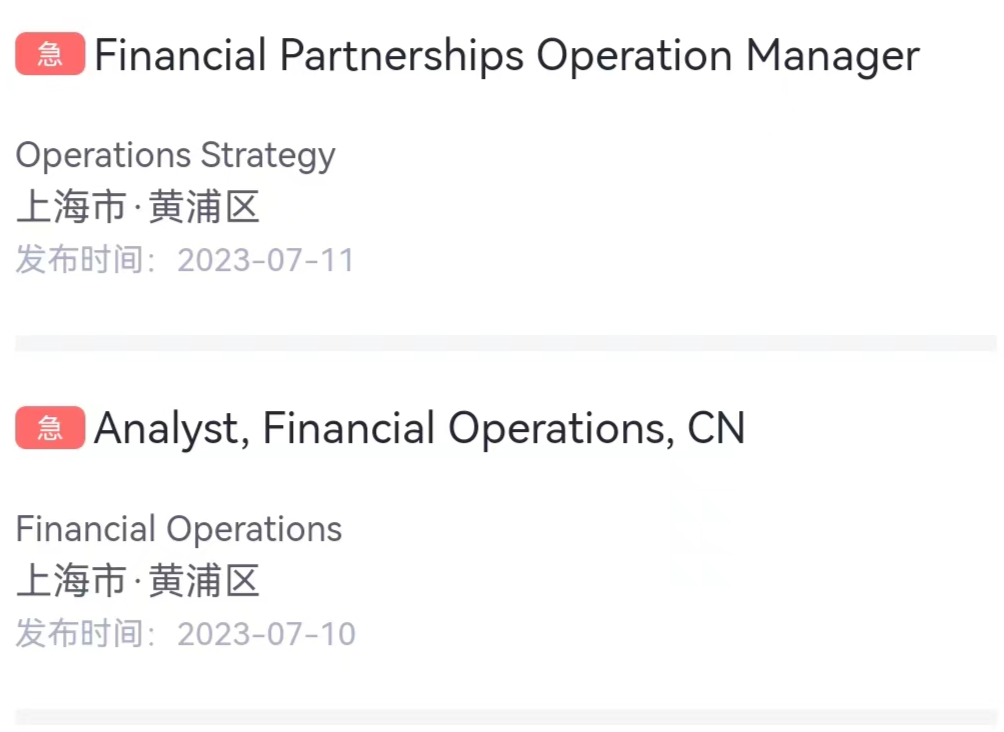This screenshot has width=1004, height=732.
Task: Click 上海市 in the Operations Strategy listing
Action: (71, 208)
